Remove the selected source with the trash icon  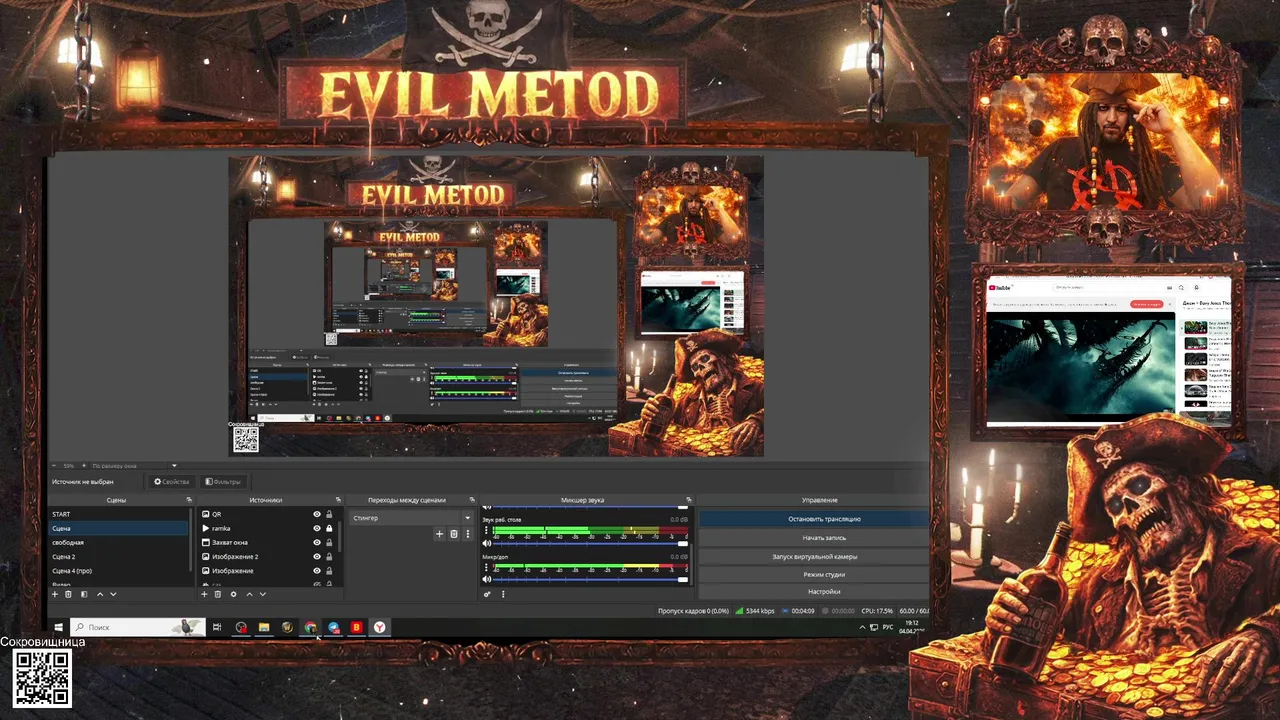218,594
